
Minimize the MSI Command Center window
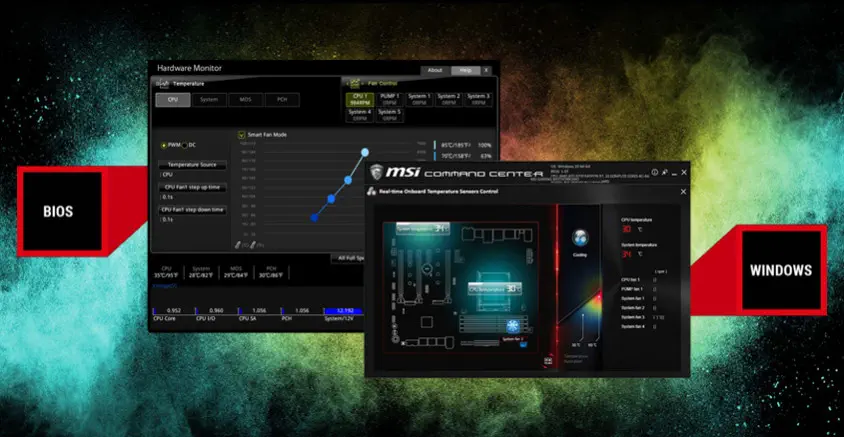(674, 173)
